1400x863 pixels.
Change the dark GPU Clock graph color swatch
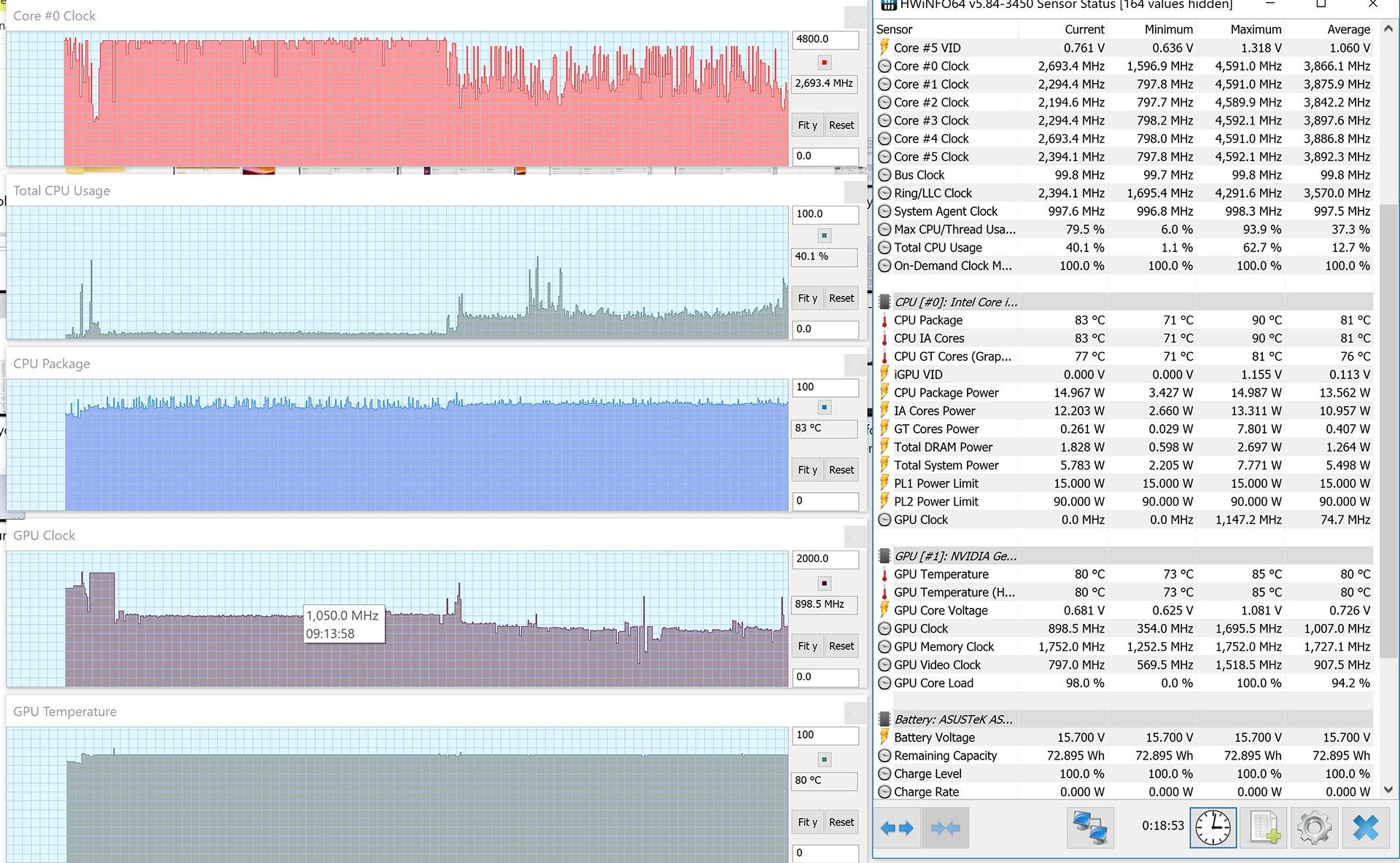click(824, 583)
